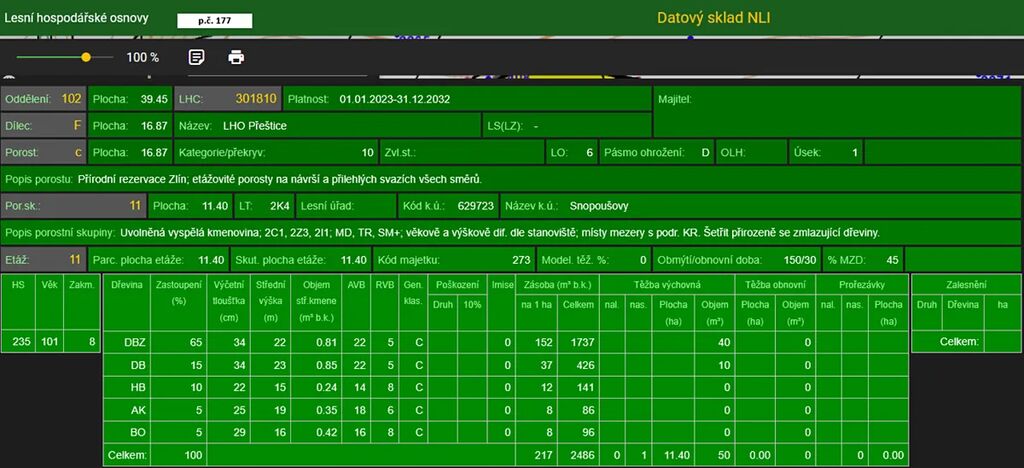Click the 100 % zoom value
Viewport: 1024px width, 468px height.
click(142, 57)
